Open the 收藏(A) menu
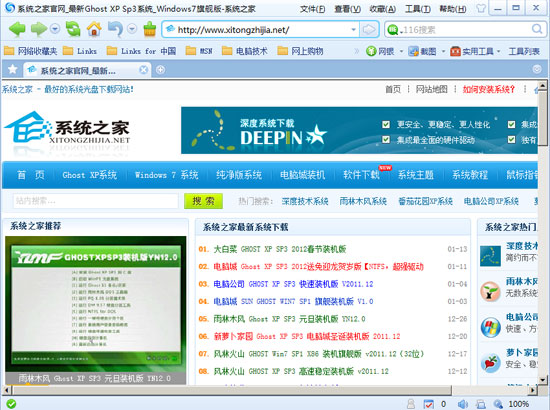This screenshot has width=550, height=410. 382,9
